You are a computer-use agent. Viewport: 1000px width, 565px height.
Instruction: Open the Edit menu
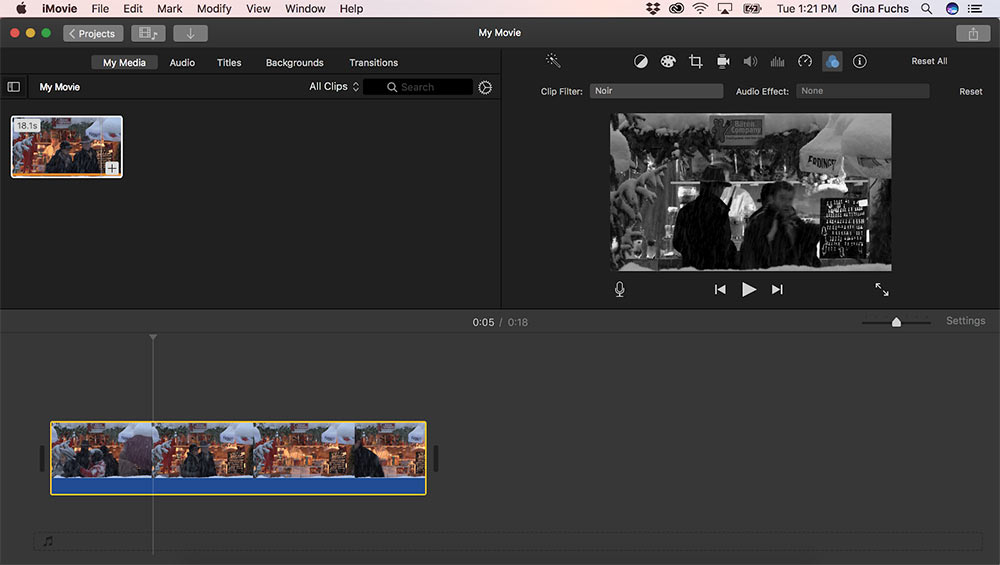pyautogui.click(x=133, y=9)
